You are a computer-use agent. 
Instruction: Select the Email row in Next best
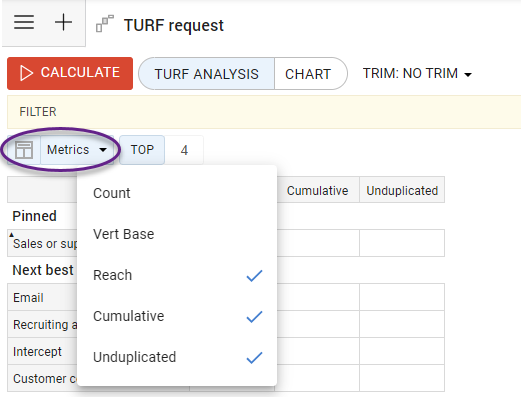[42, 297]
